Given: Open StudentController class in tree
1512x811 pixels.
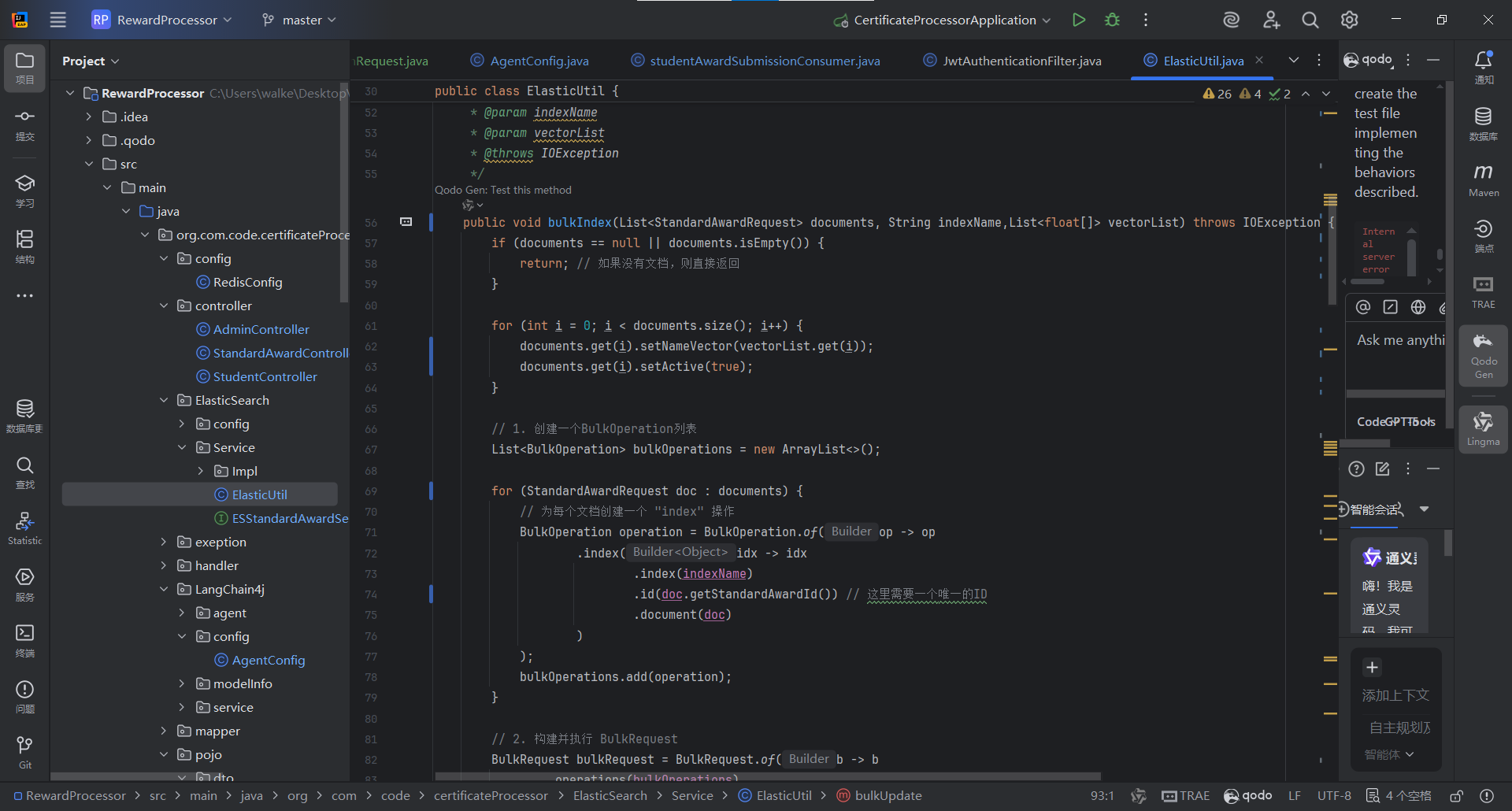Looking at the screenshot, I should click(256, 376).
